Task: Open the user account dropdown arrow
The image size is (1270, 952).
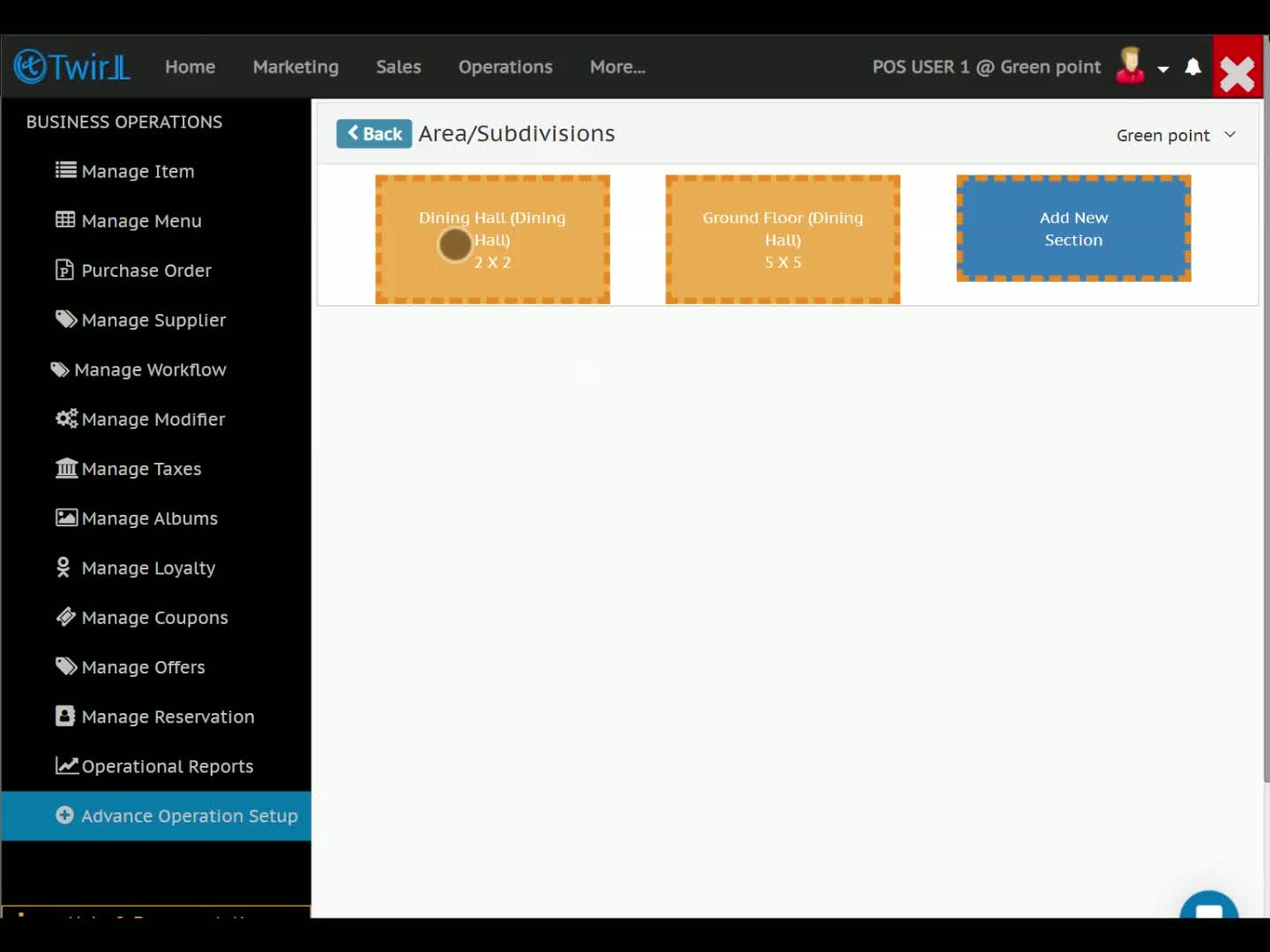Action: pyautogui.click(x=1163, y=69)
